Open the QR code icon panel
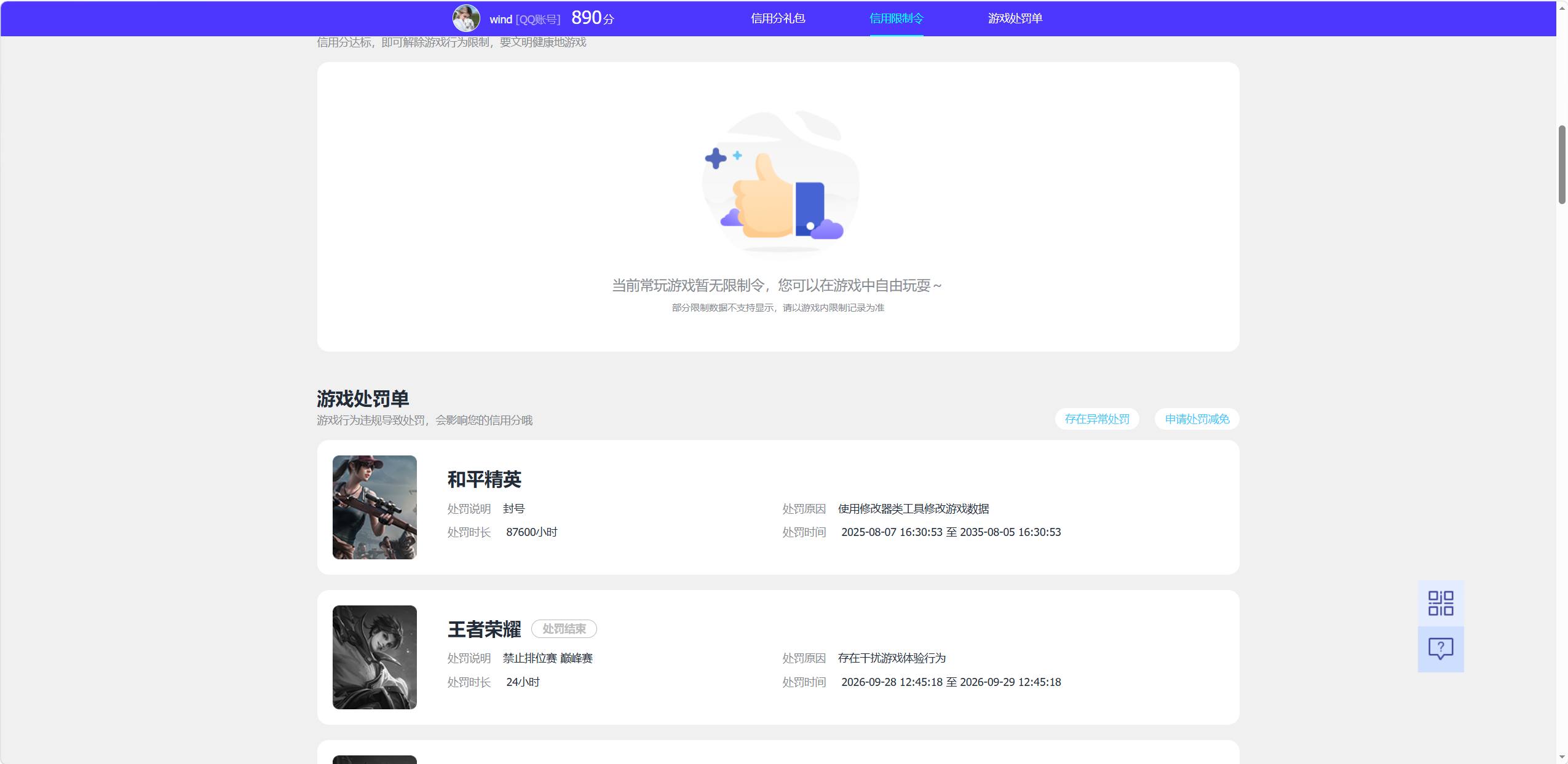Viewport: 1568px width, 764px height. click(x=1441, y=603)
